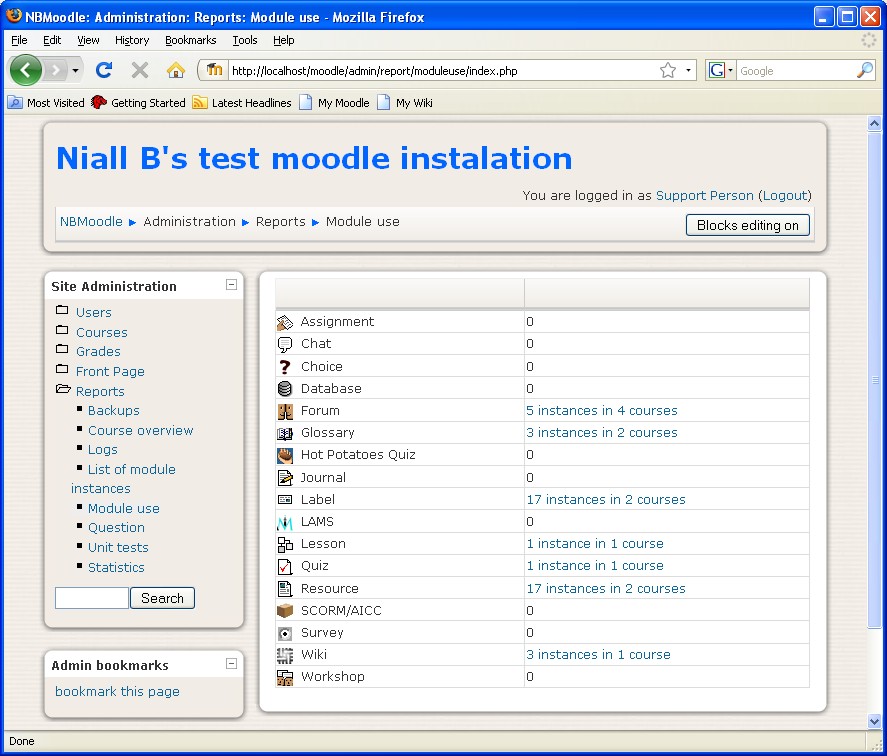Collapse the Site Administration block
887x756 pixels.
[231, 285]
